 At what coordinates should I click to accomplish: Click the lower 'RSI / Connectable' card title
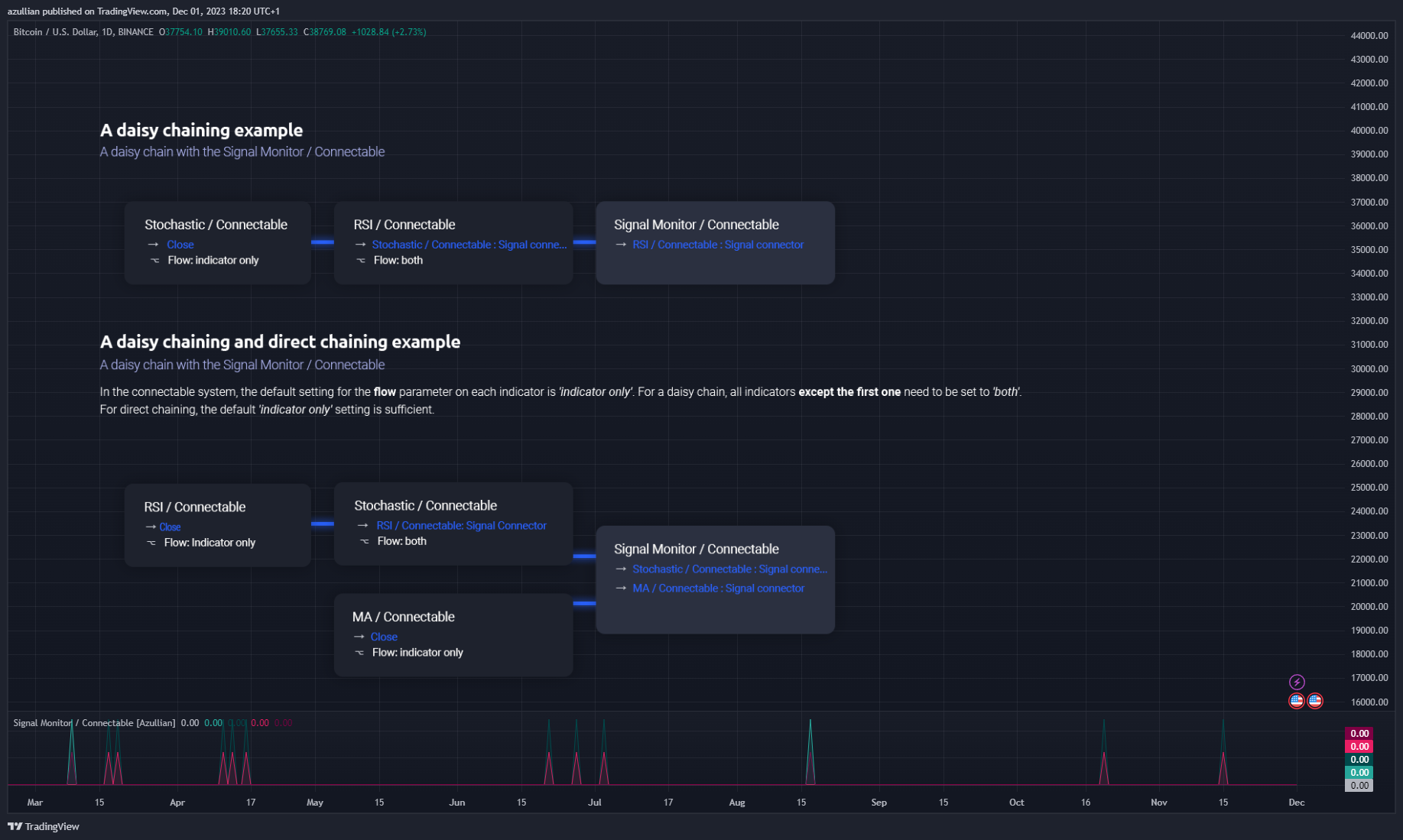click(x=195, y=507)
